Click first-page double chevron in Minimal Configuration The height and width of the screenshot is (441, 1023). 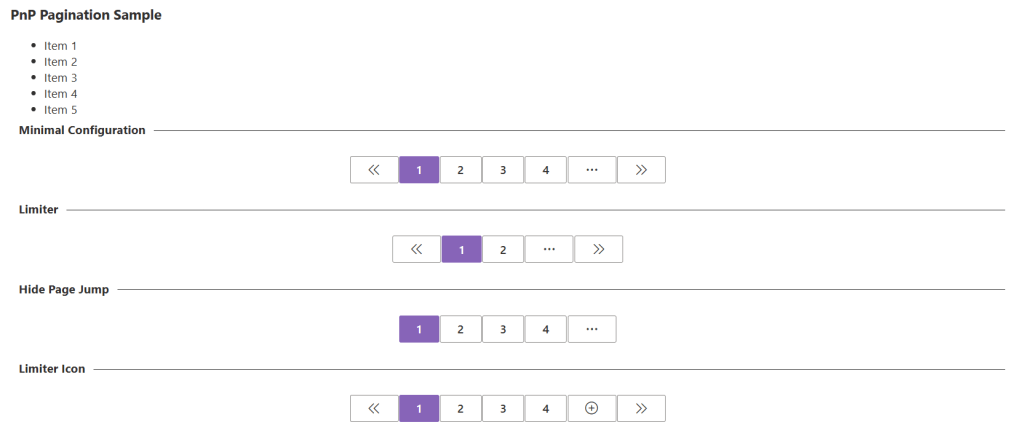coord(374,170)
